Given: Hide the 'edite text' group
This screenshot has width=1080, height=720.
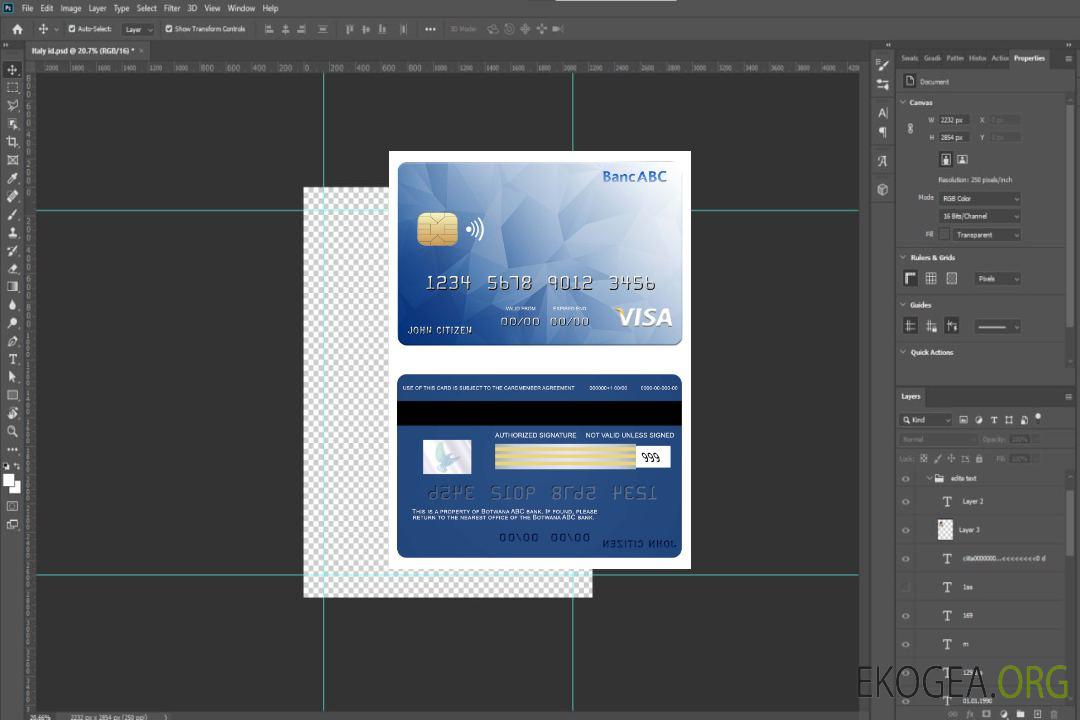Looking at the screenshot, I should (906, 479).
